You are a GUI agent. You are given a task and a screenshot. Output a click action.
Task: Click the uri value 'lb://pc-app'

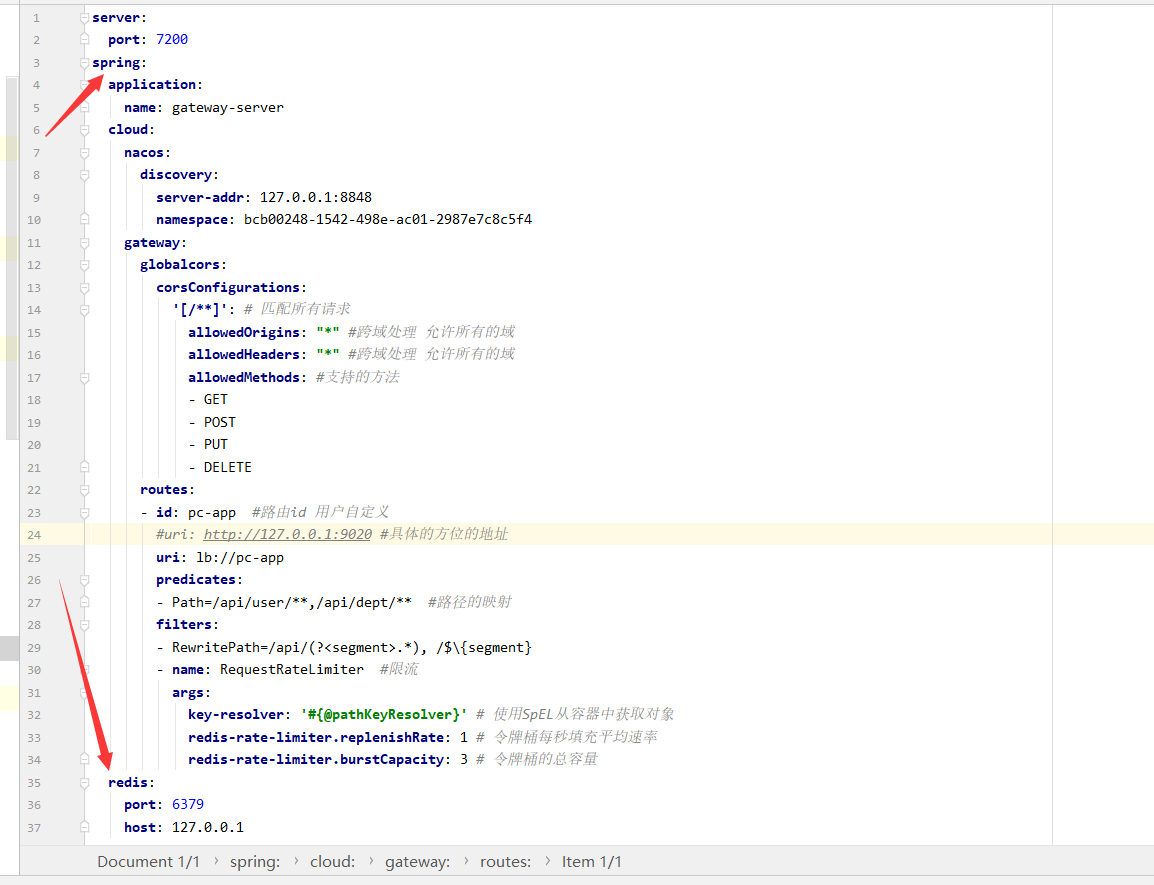[240, 557]
